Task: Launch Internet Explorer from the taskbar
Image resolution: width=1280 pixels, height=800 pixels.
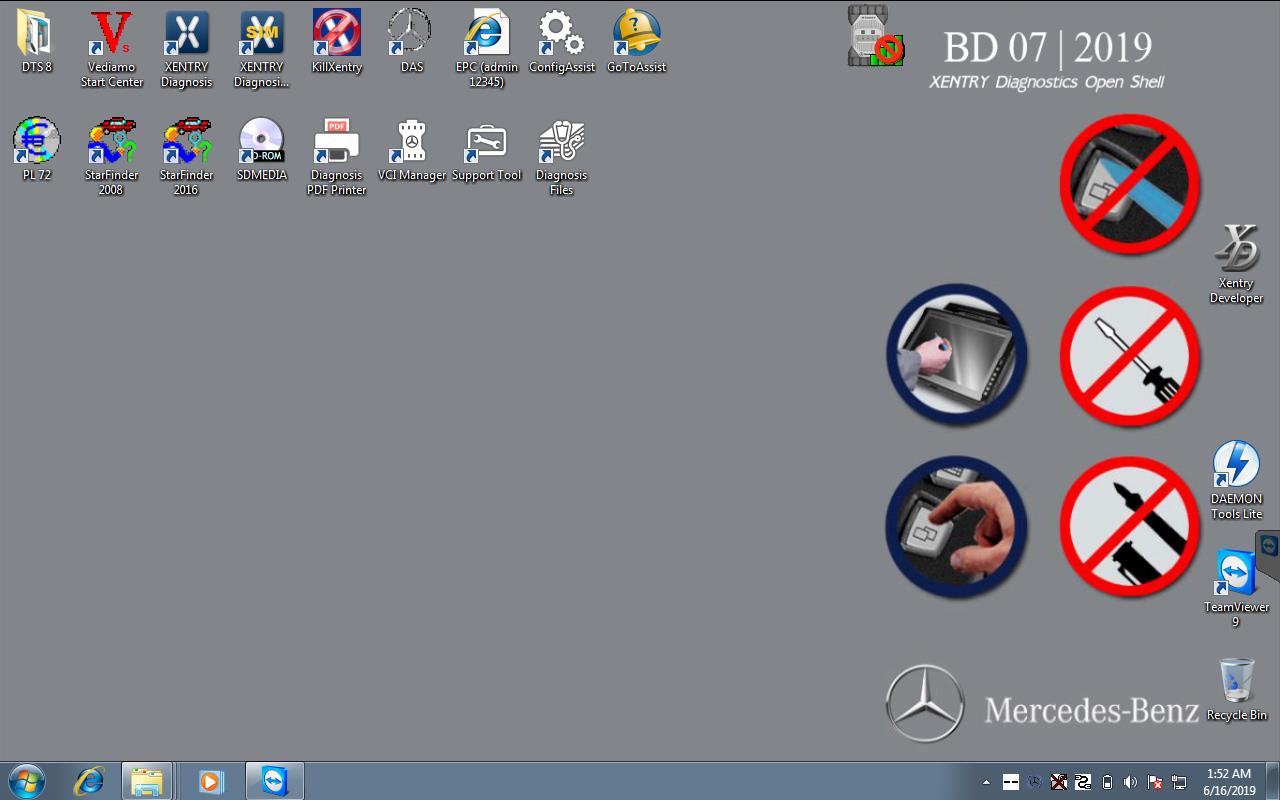Action: tap(89, 781)
